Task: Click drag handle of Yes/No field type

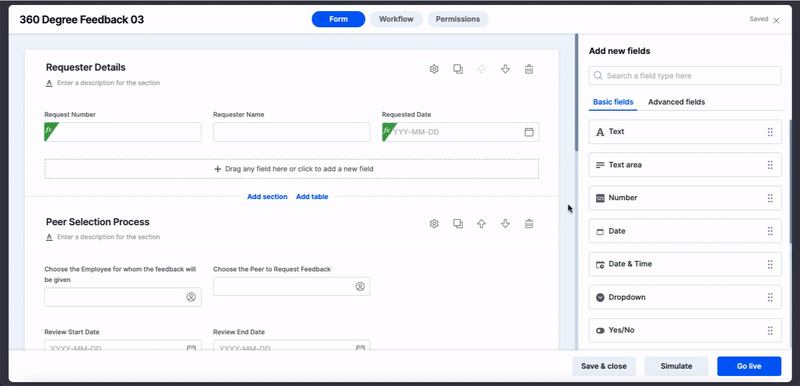Action: click(770, 330)
